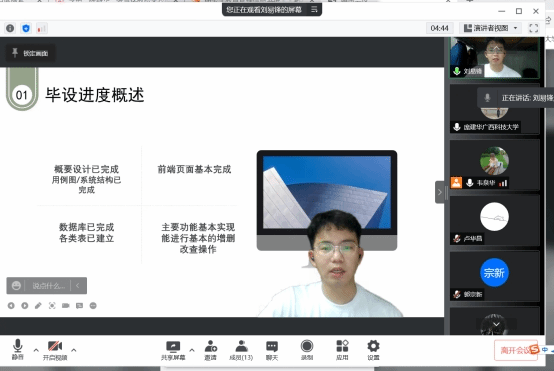Open the 邀请 invite icon
Screen dimensions: 554x371
(211, 350)
